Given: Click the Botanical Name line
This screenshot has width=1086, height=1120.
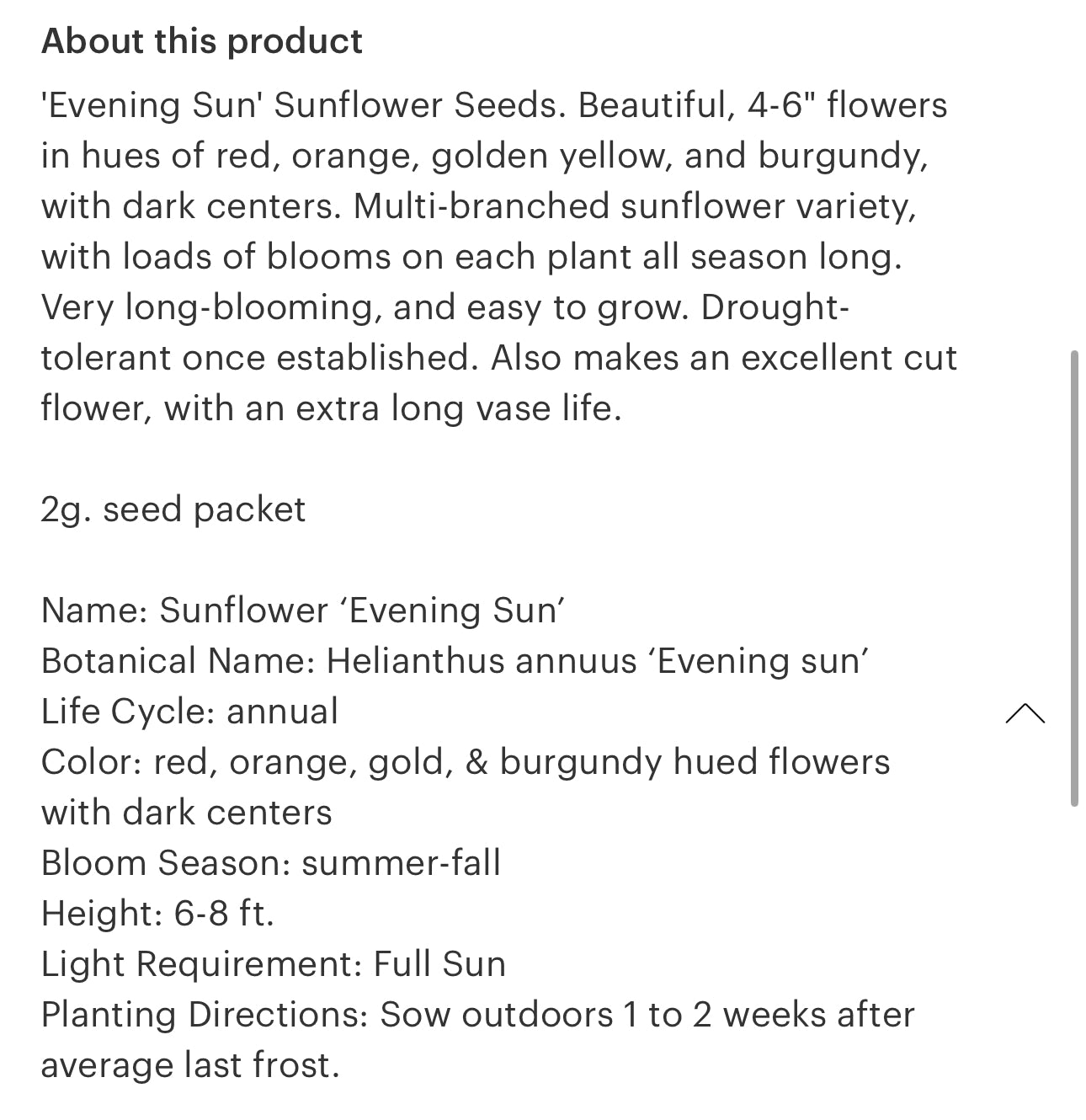Looking at the screenshot, I should [455, 661].
